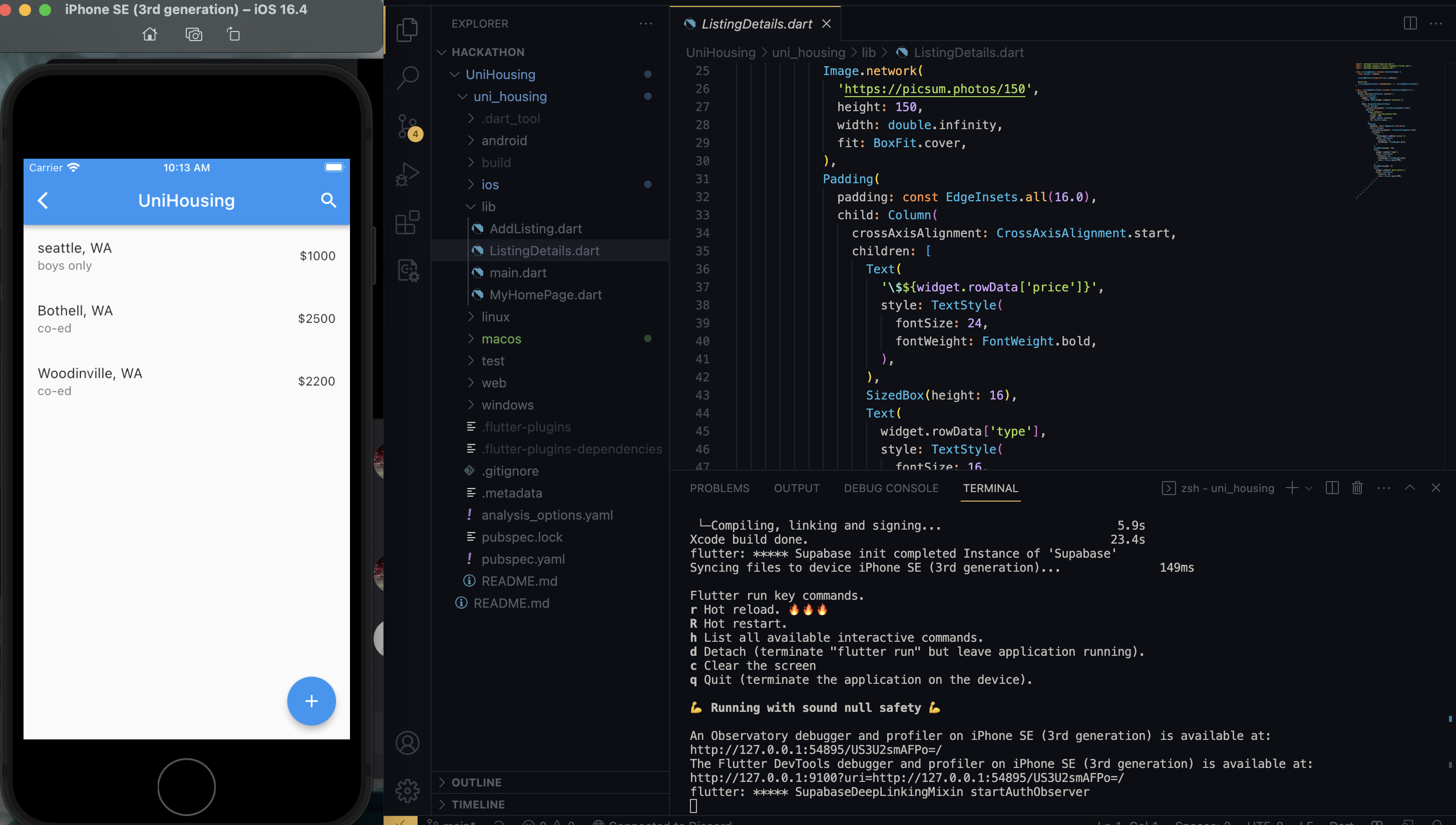This screenshot has height=825, width=1456.
Task: Take a simulator screenshot with camera icon
Action: (194, 35)
